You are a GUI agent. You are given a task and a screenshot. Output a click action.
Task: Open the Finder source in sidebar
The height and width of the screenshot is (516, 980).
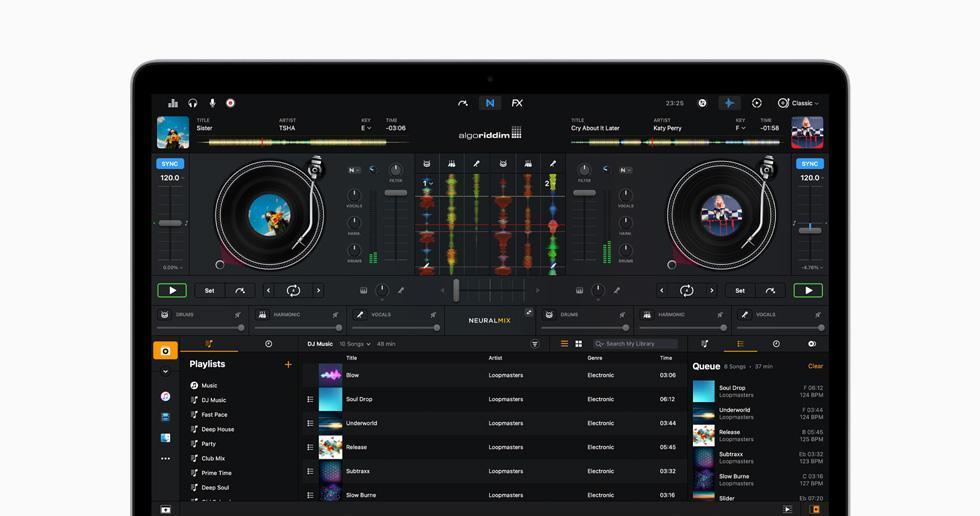pyautogui.click(x=166, y=438)
